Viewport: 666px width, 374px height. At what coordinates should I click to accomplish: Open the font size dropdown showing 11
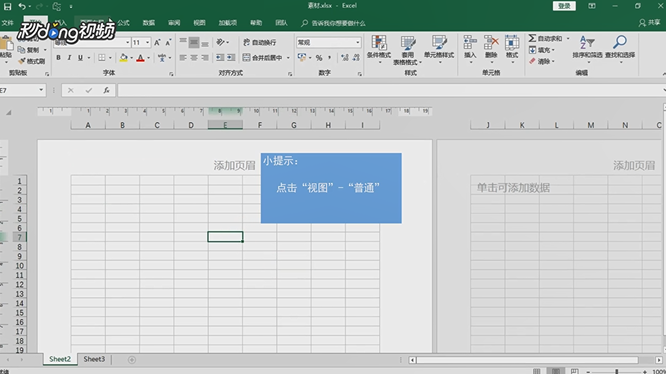(x=147, y=42)
